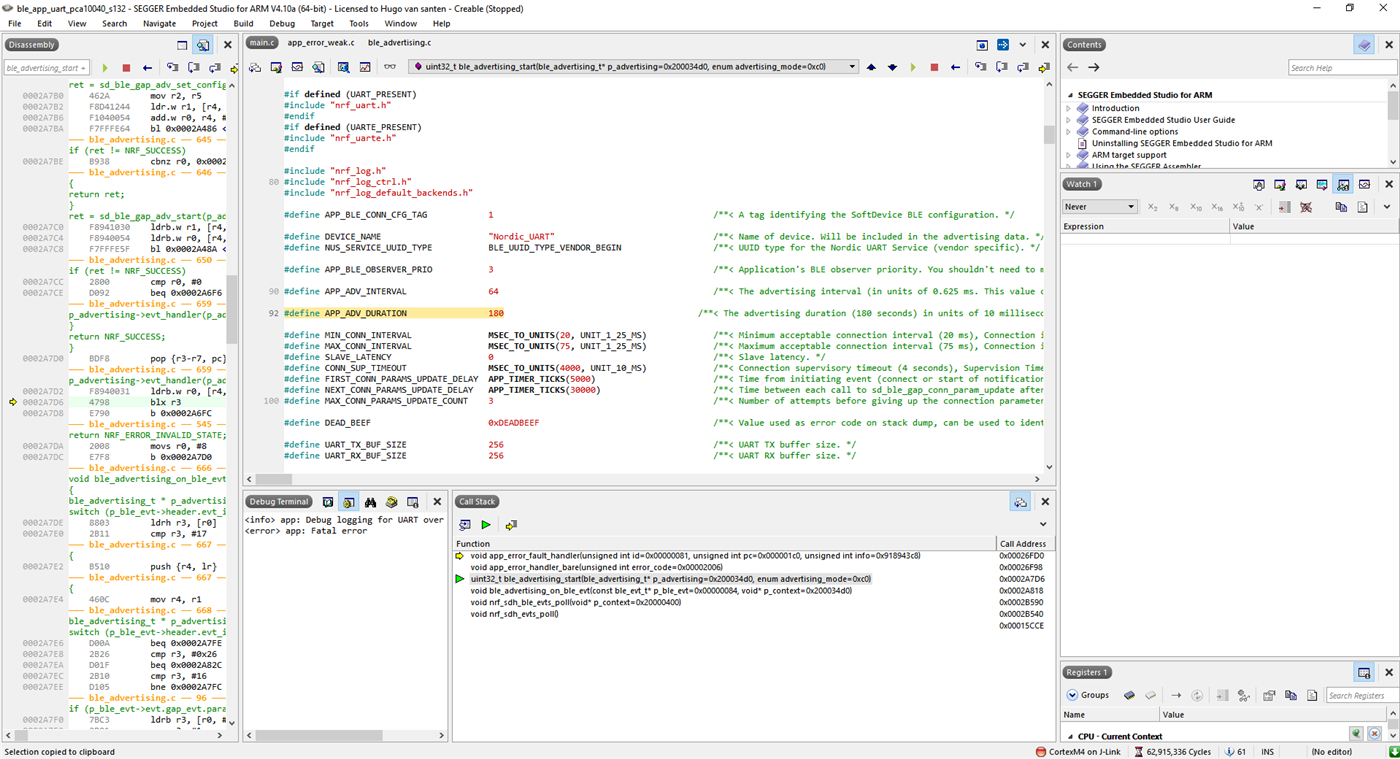This screenshot has height=759, width=1400.
Task: Click yellow run-to-cursor arrow in editor toolbar
Action: point(1043,67)
